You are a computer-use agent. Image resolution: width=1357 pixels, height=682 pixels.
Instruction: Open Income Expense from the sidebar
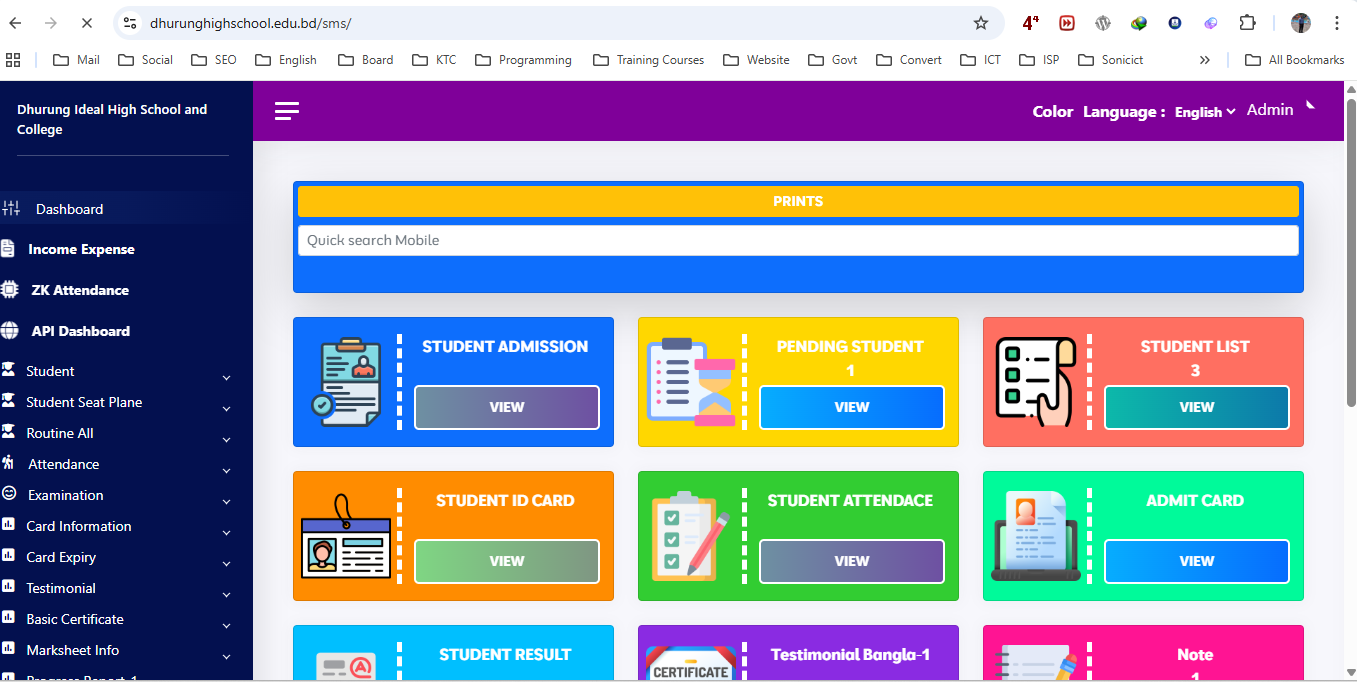coord(81,249)
